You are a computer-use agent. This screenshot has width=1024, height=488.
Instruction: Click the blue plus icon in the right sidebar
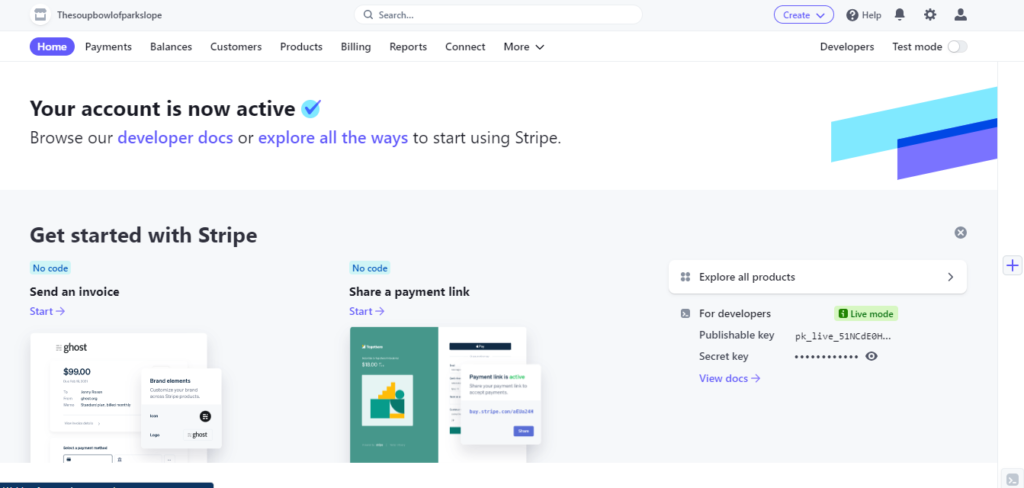(x=1012, y=265)
